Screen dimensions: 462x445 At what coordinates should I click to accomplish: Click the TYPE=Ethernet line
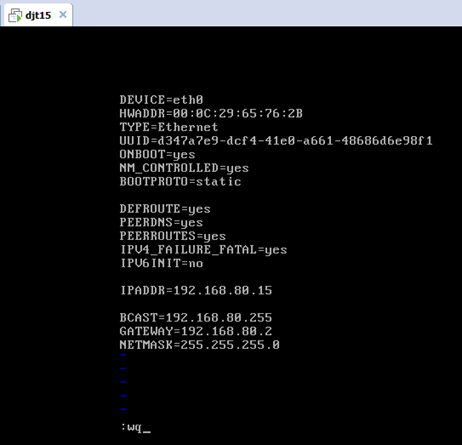[x=169, y=127]
